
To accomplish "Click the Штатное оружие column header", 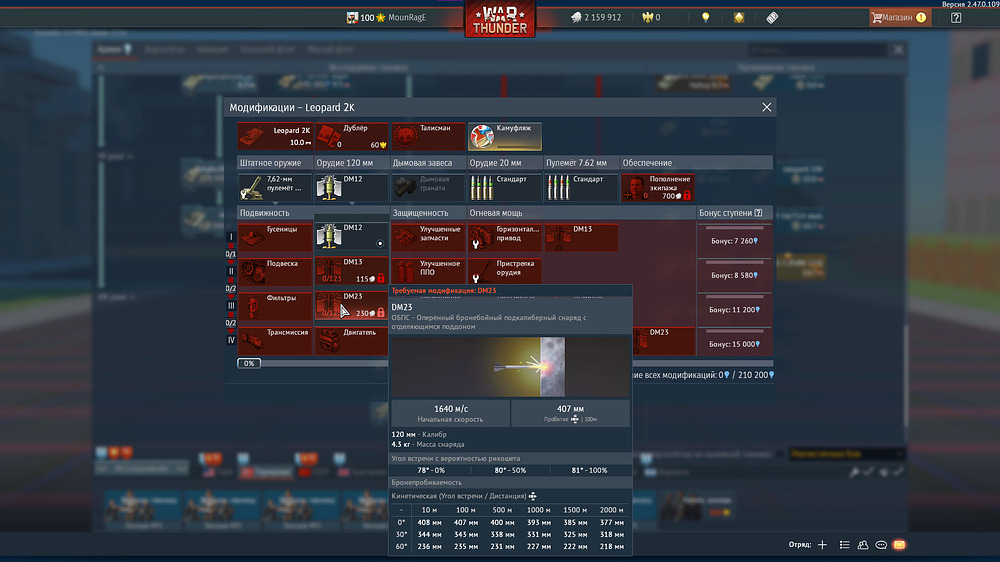I will (x=275, y=163).
